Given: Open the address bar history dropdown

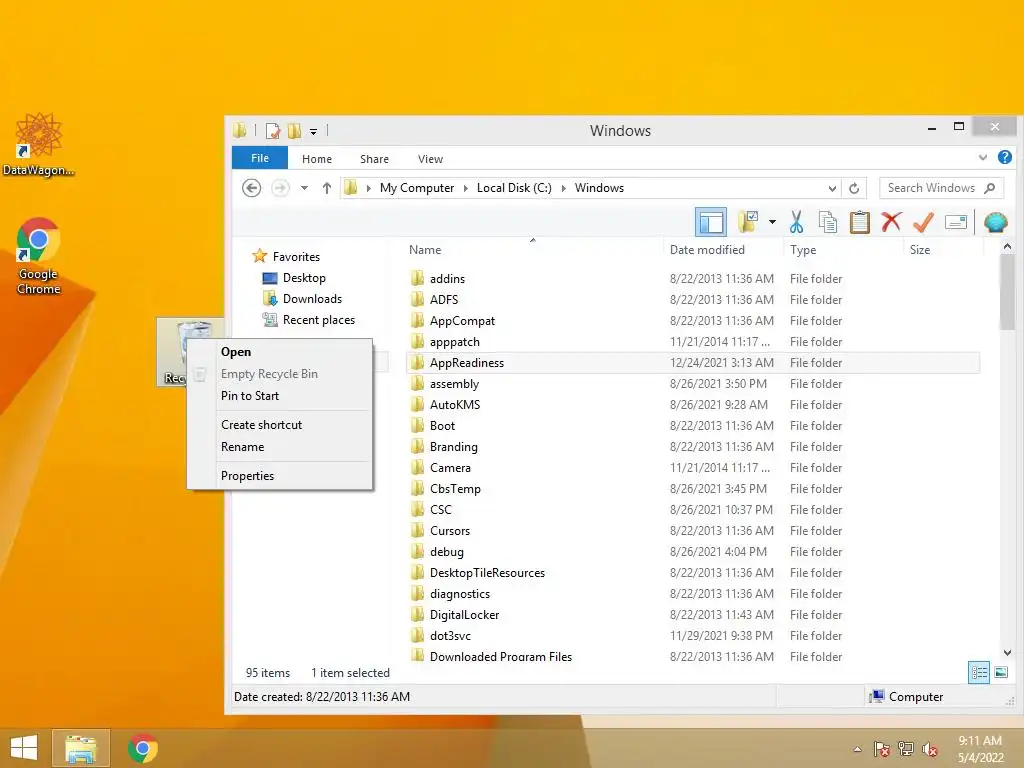Looking at the screenshot, I should (x=832, y=188).
